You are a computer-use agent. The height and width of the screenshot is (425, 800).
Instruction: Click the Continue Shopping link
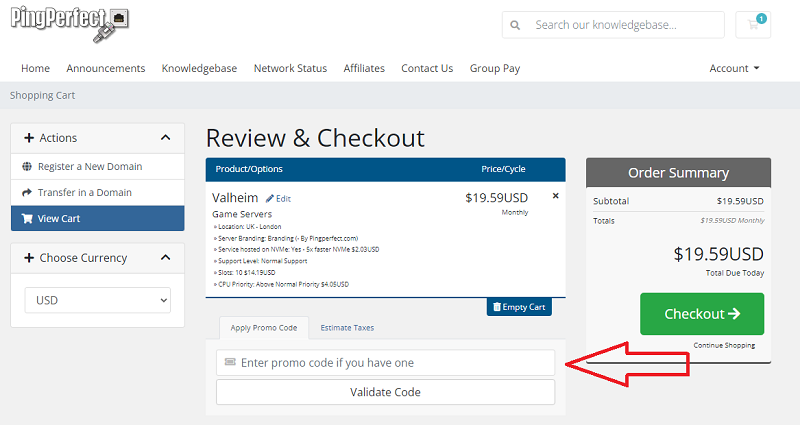[x=724, y=345]
